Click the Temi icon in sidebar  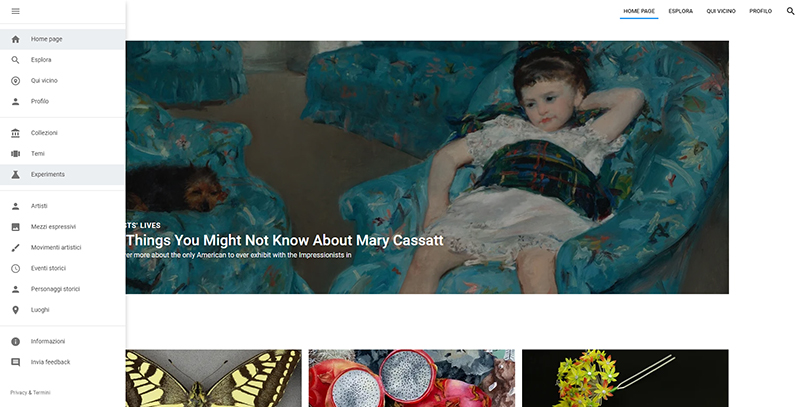pyautogui.click(x=15, y=154)
